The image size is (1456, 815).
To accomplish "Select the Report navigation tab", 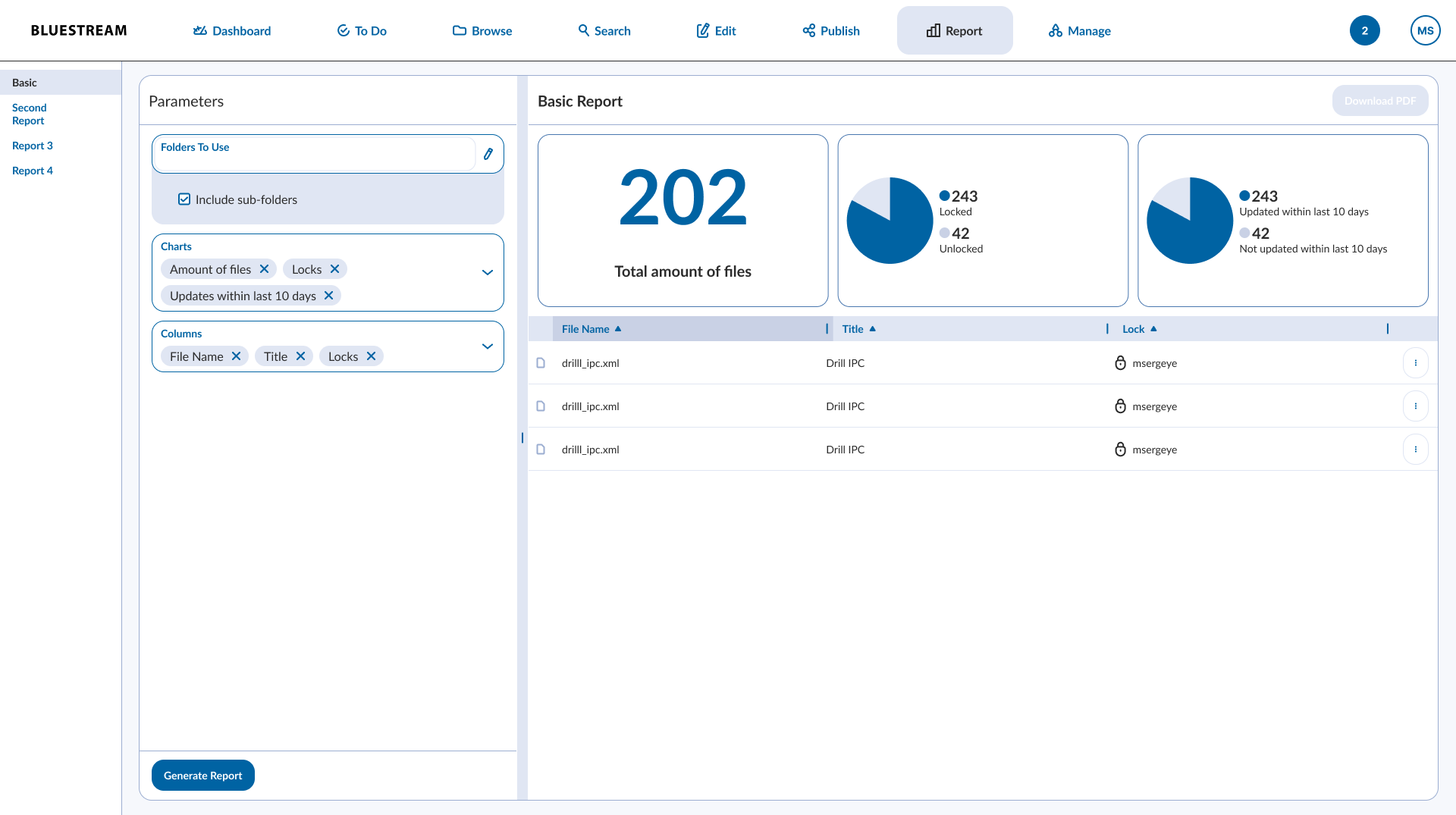I will 955,30.
